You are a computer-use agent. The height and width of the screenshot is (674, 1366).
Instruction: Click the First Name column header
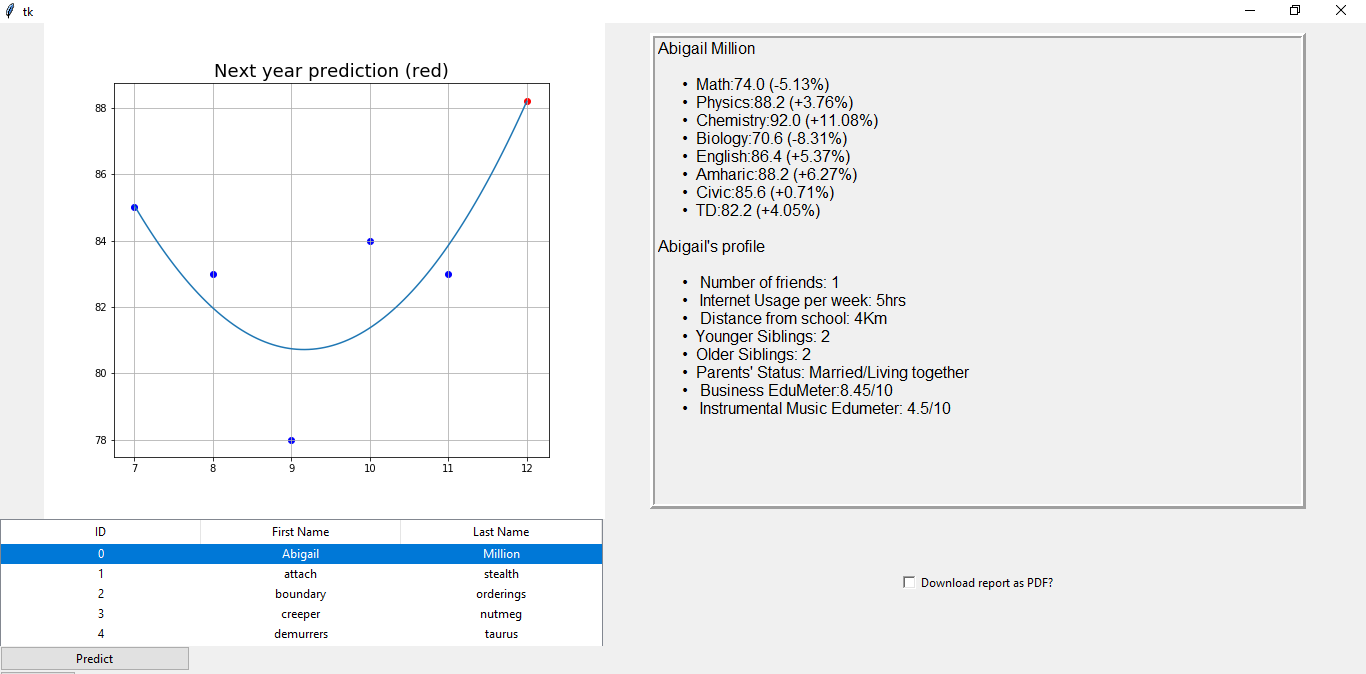coord(301,532)
